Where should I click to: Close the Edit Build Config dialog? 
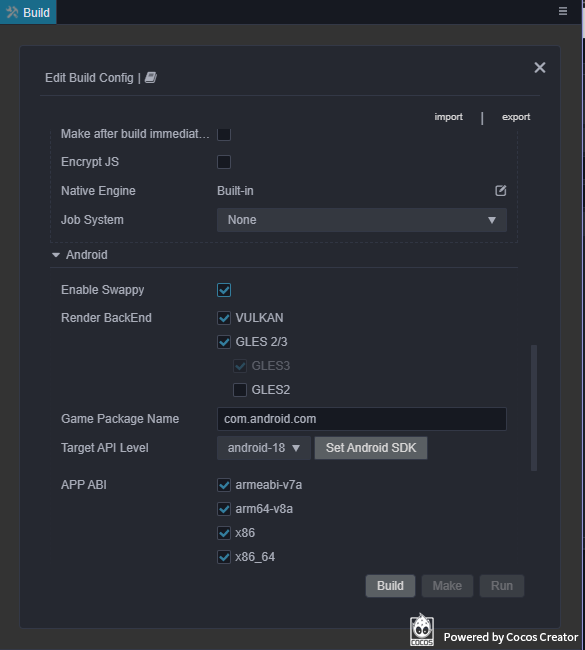539,68
